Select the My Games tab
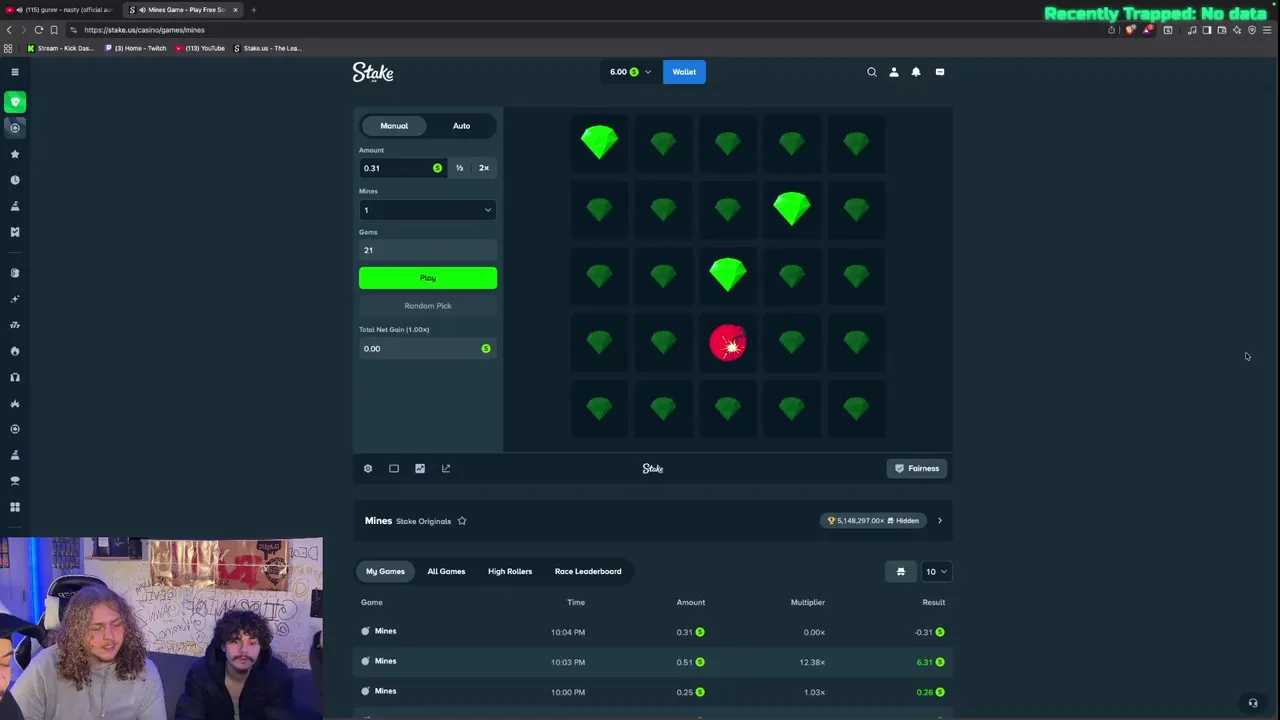Screen dimensions: 1280x720 pyautogui.click(x=385, y=572)
